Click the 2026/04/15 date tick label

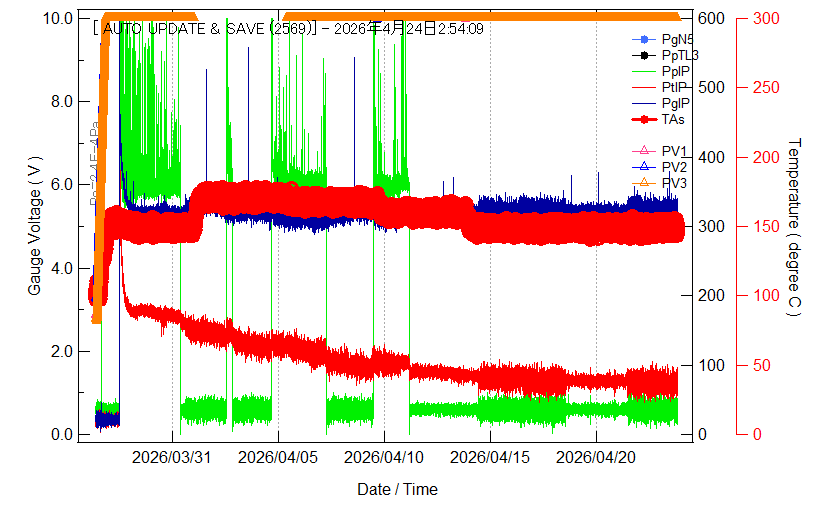[x=490, y=457]
